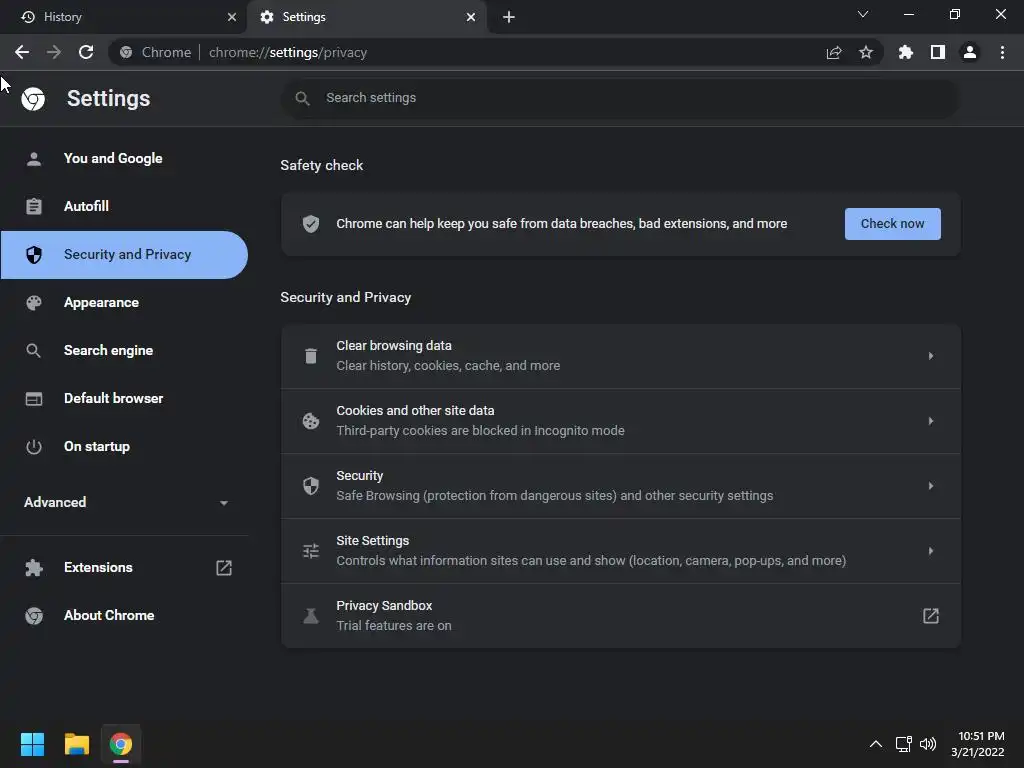Screen dimensions: 1024x768
Task: Expand Clear browsing data row arrow
Action: pyautogui.click(x=931, y=356)
